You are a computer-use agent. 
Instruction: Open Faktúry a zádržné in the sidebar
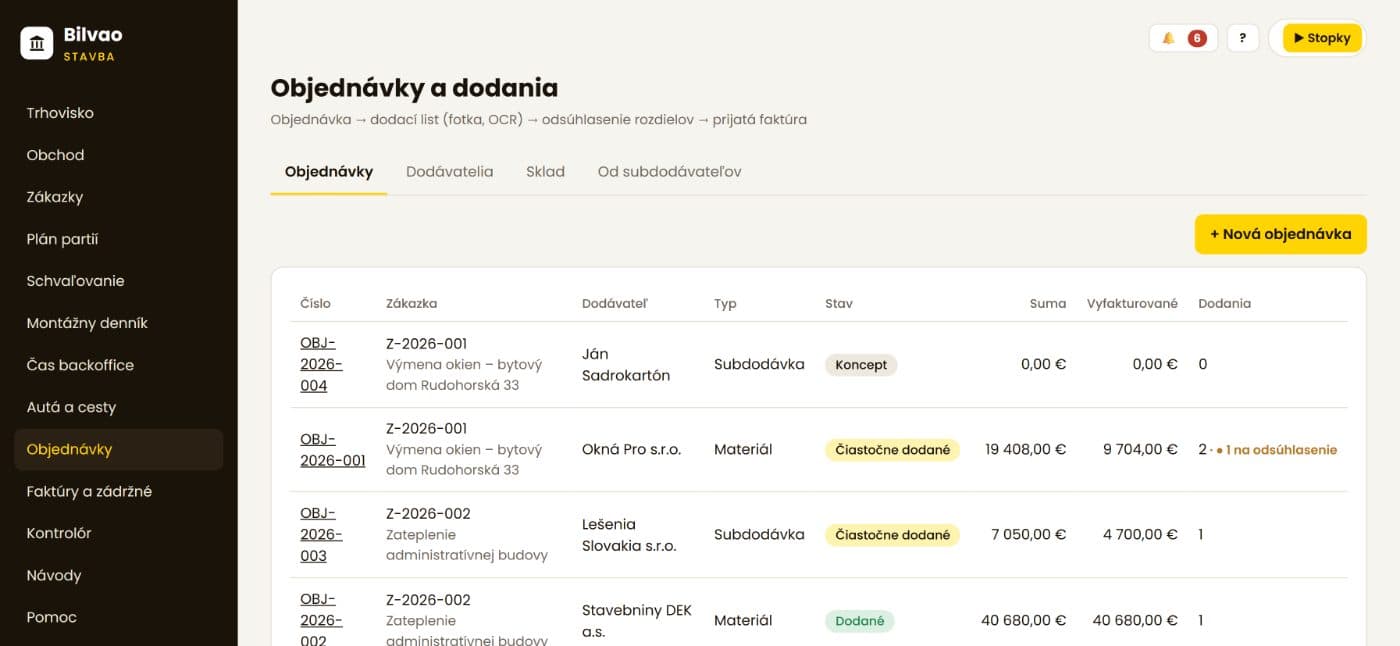click(118, 491)
